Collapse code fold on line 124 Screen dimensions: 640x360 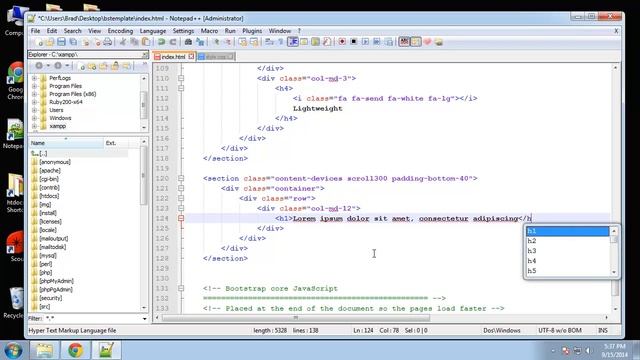[181, 218]
